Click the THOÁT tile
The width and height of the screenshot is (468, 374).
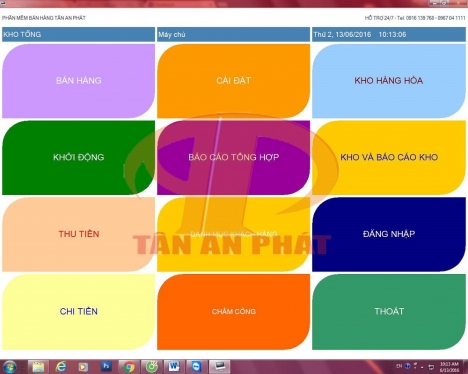(389, 312)
